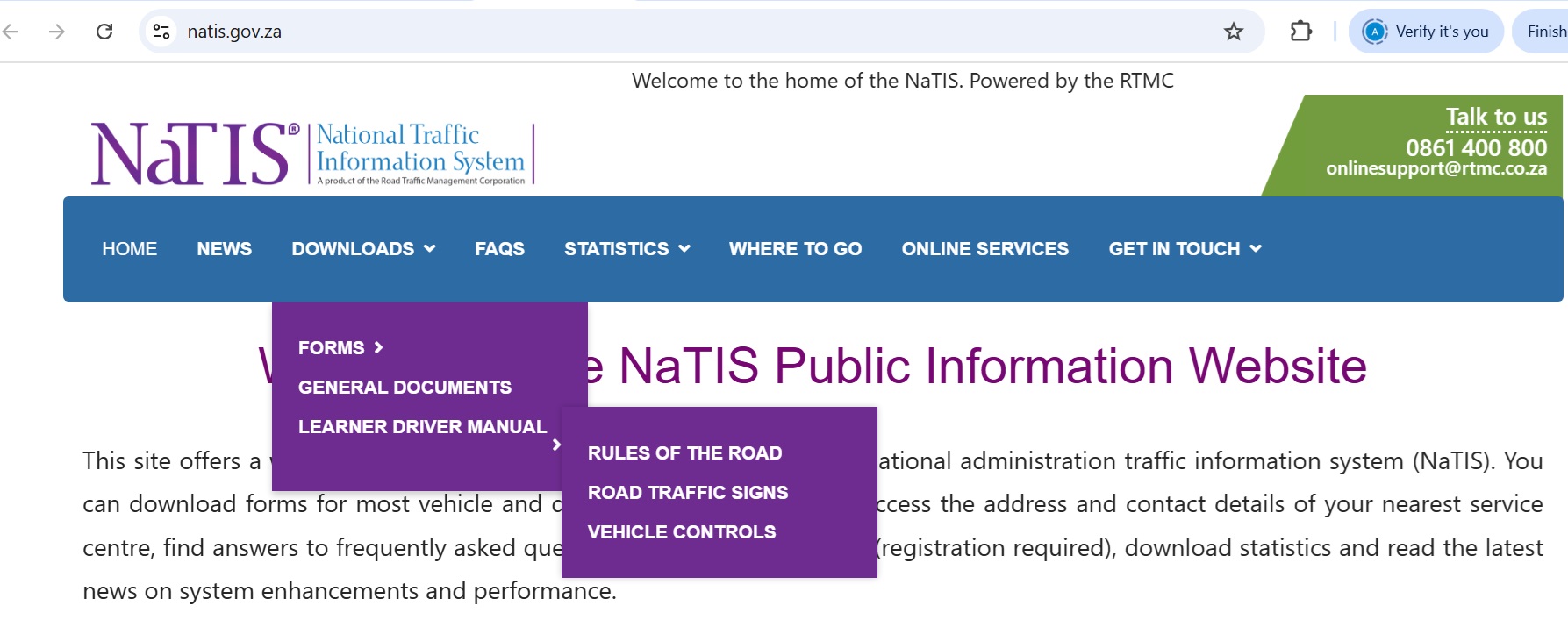The image size is (1568, 627).
Task: Expand the Downloads dropdown menu
Action: coord(363,249)
